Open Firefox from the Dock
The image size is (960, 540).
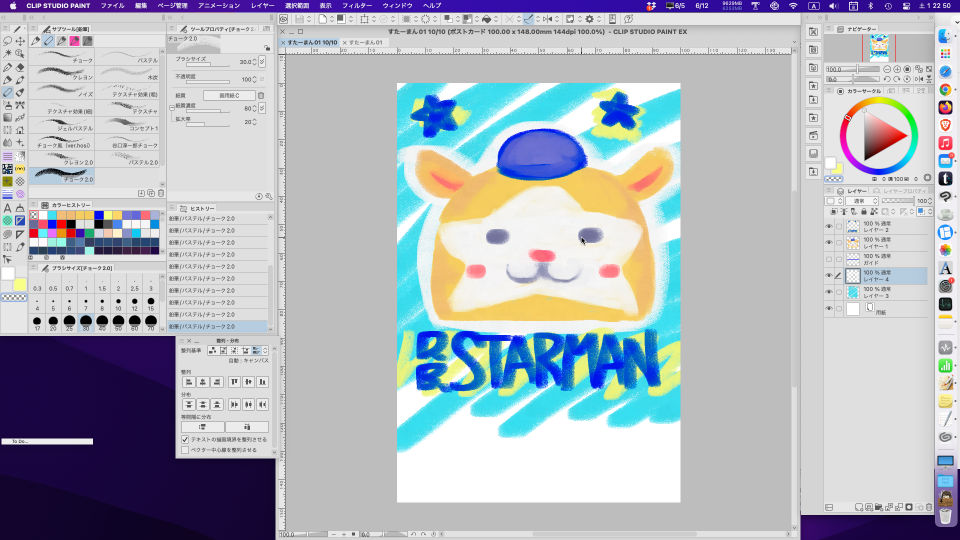(945, 107)
